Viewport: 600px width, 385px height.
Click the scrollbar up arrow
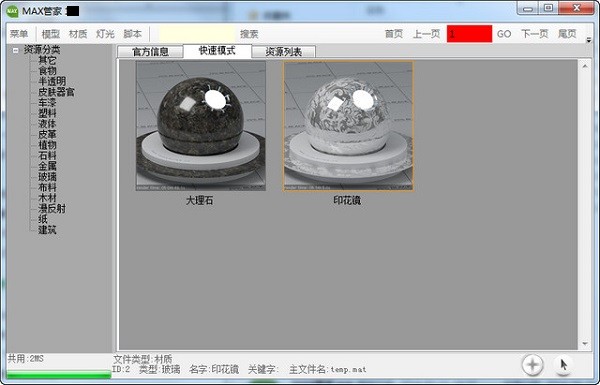(585, 66)
